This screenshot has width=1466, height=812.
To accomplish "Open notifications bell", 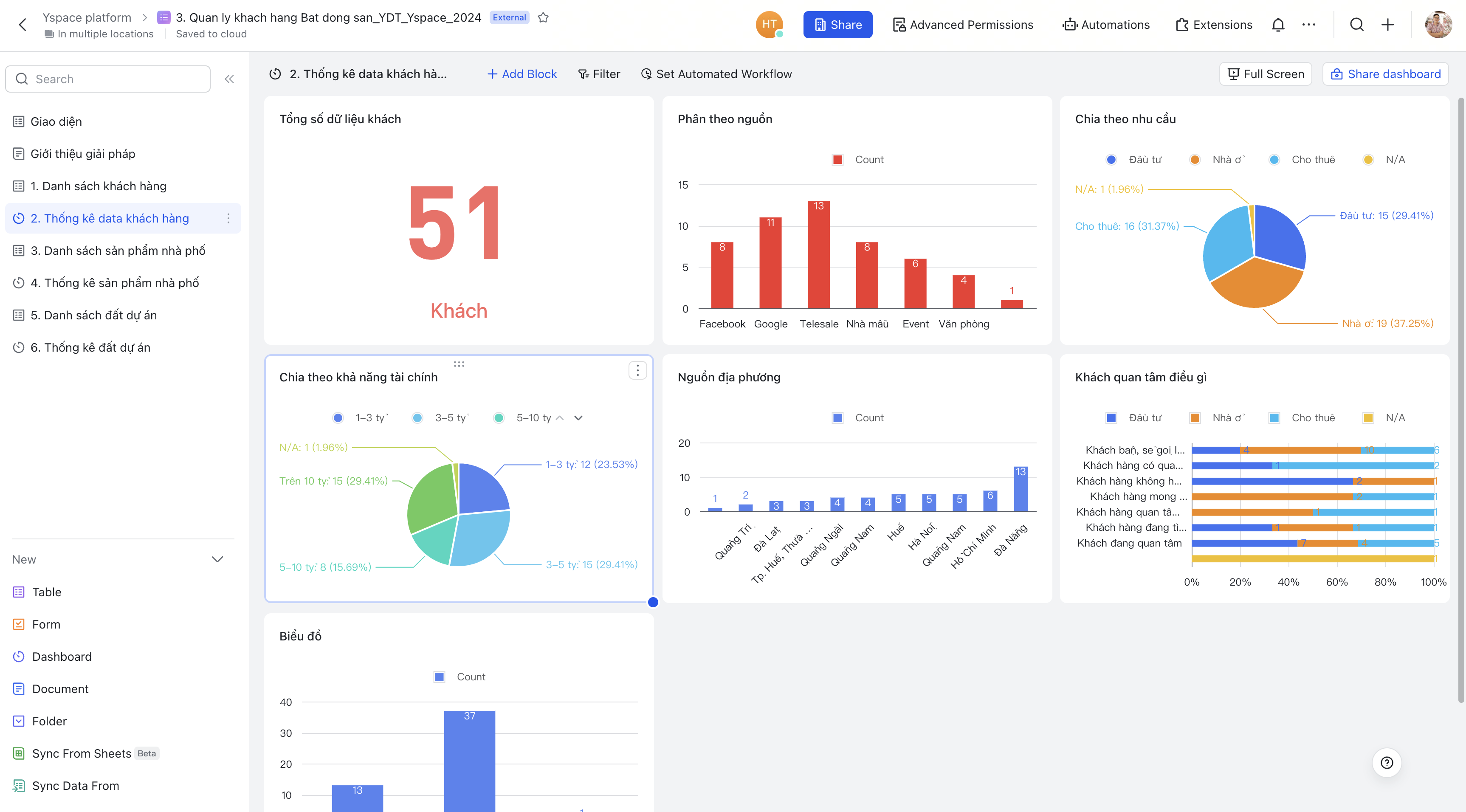I will [1278, 25].
